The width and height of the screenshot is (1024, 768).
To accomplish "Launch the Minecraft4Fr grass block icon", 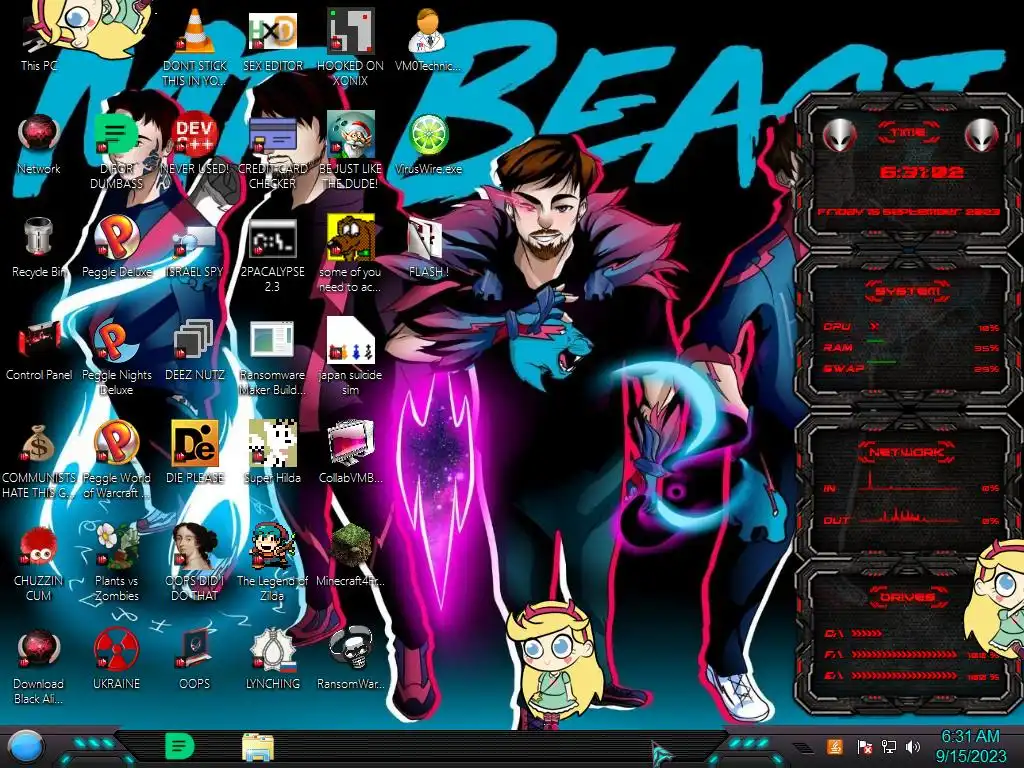I will point(350,556).
